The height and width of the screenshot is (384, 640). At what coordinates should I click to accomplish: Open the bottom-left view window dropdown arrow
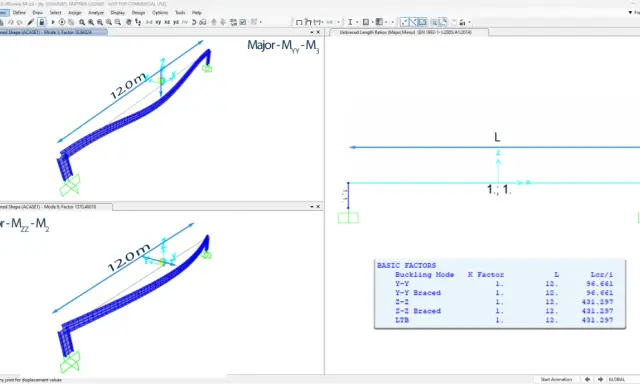coord(312,207)
